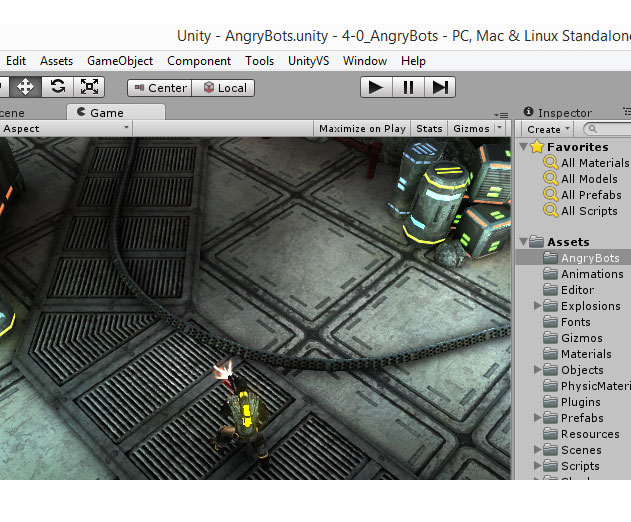The image size is (631, 522).
Task: Click the All Models magnifier icon
Action: pyautogui.click(x=551, y=178)
